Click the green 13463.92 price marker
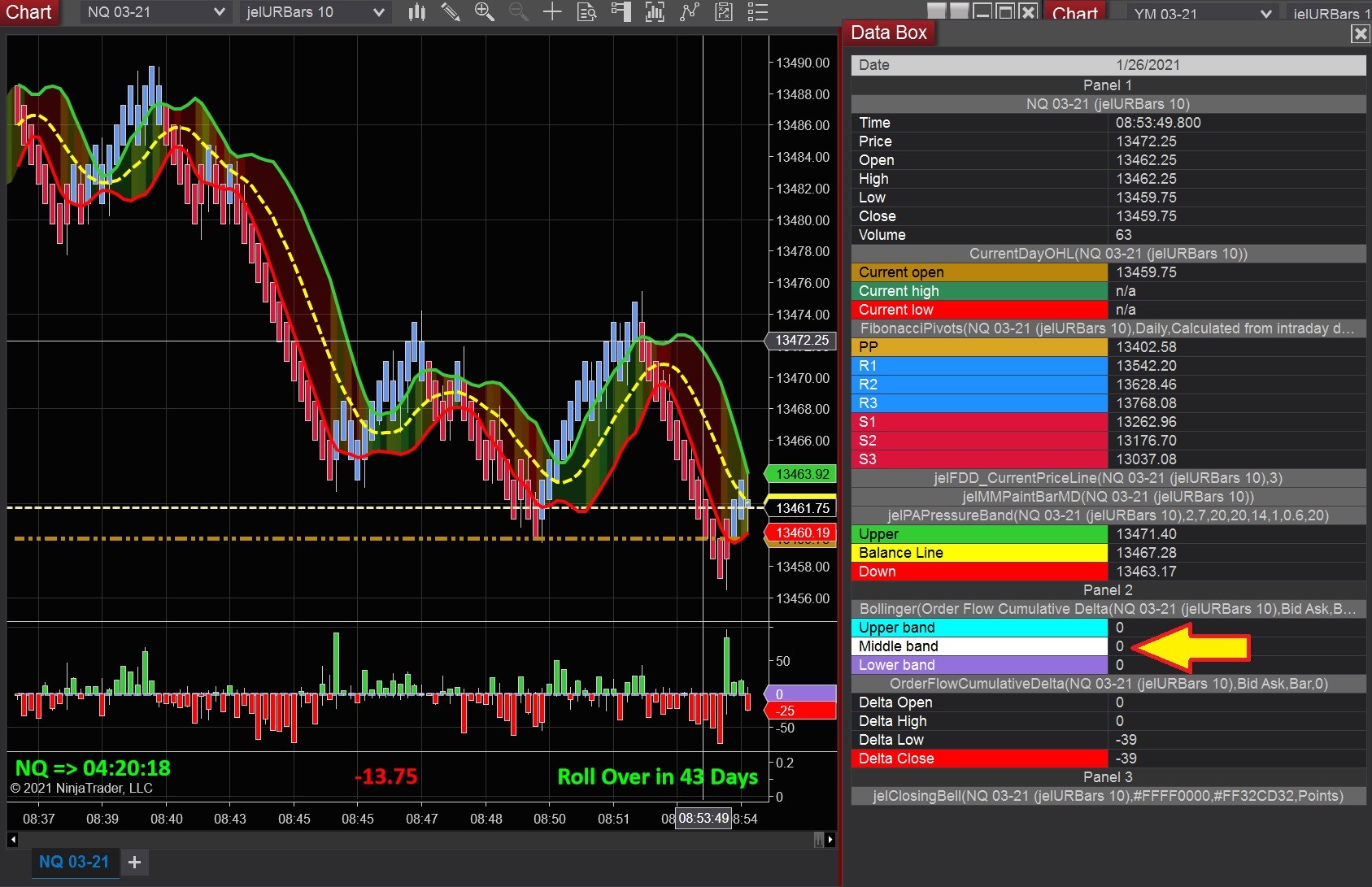The width and height of the screenshot is (1372, 887). [801, 474]
